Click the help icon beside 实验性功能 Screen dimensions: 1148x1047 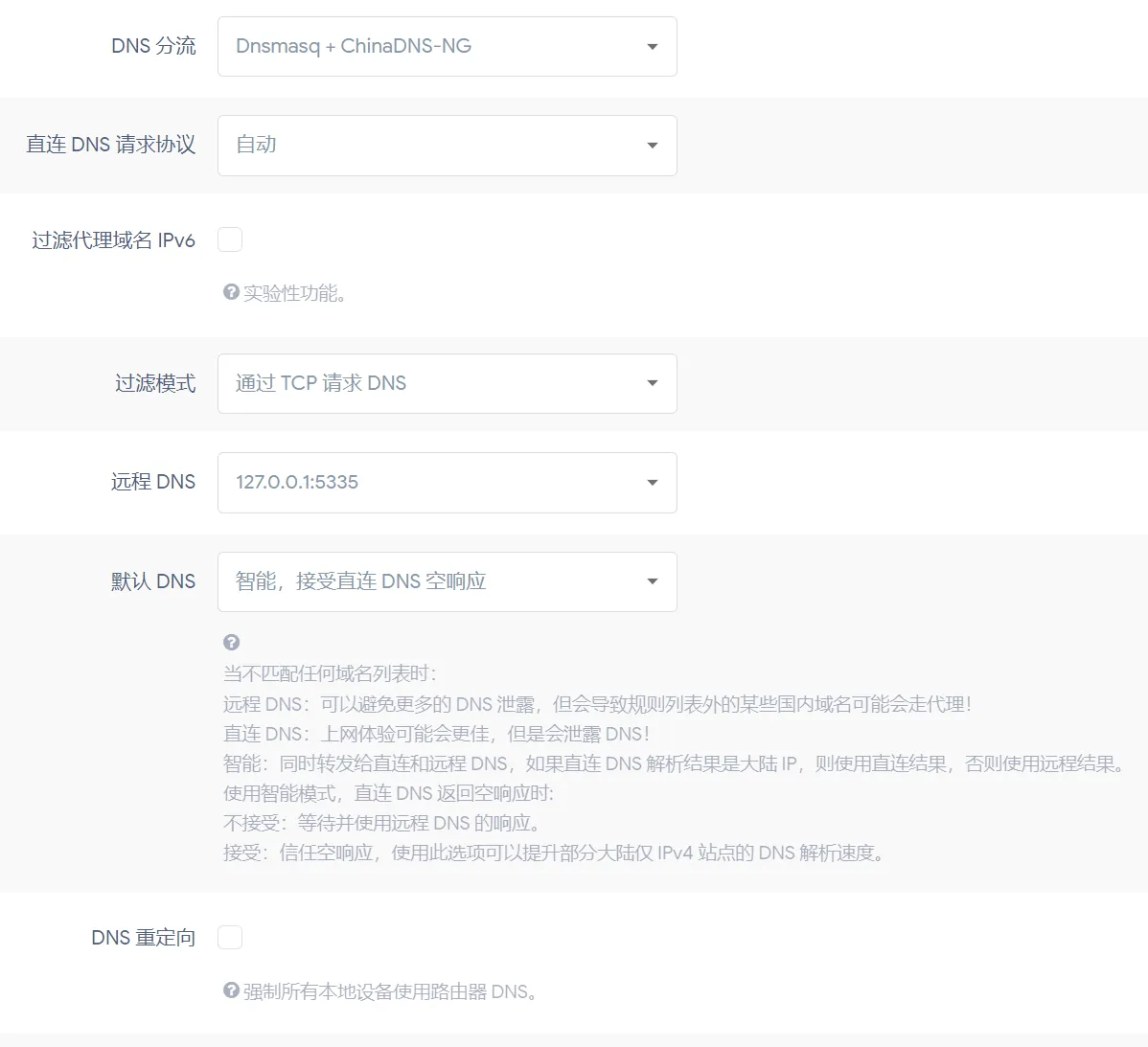[231, 292]
